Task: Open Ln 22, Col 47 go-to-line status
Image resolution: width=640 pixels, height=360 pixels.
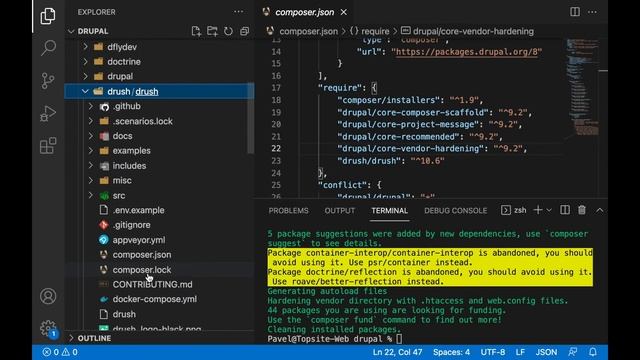Action: (397, 352)
